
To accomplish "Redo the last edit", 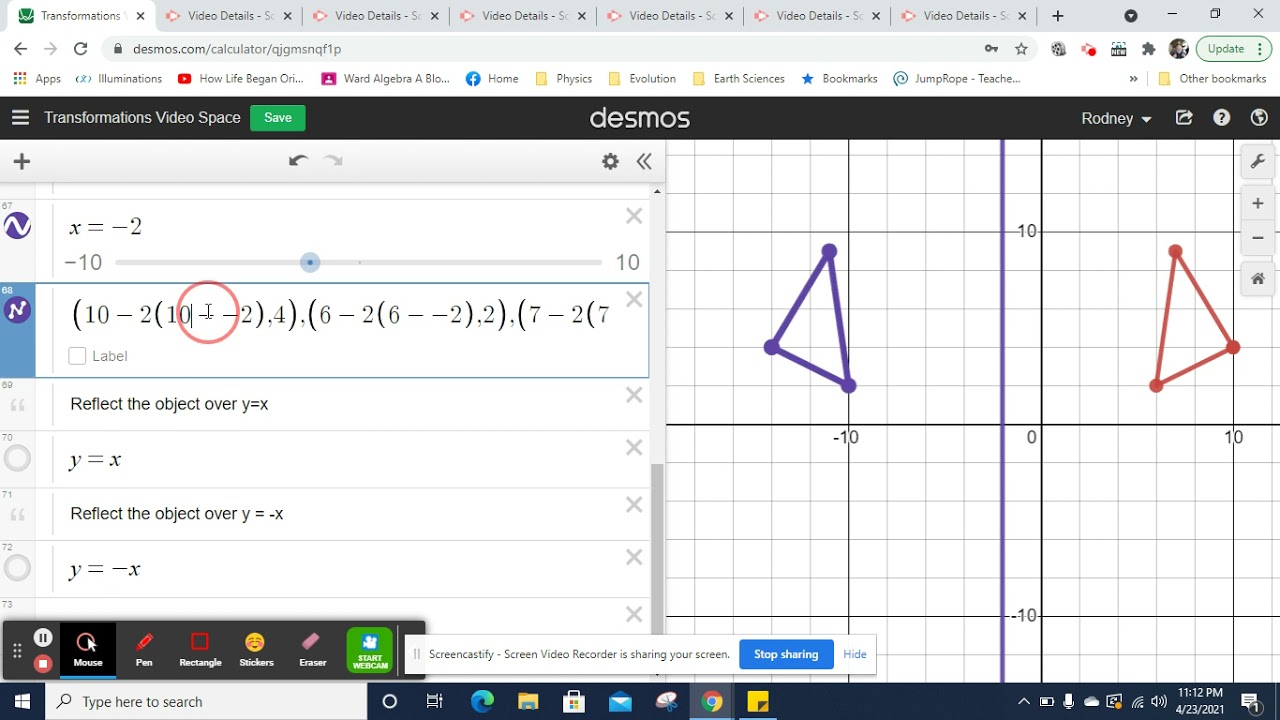I will [333, 161].
